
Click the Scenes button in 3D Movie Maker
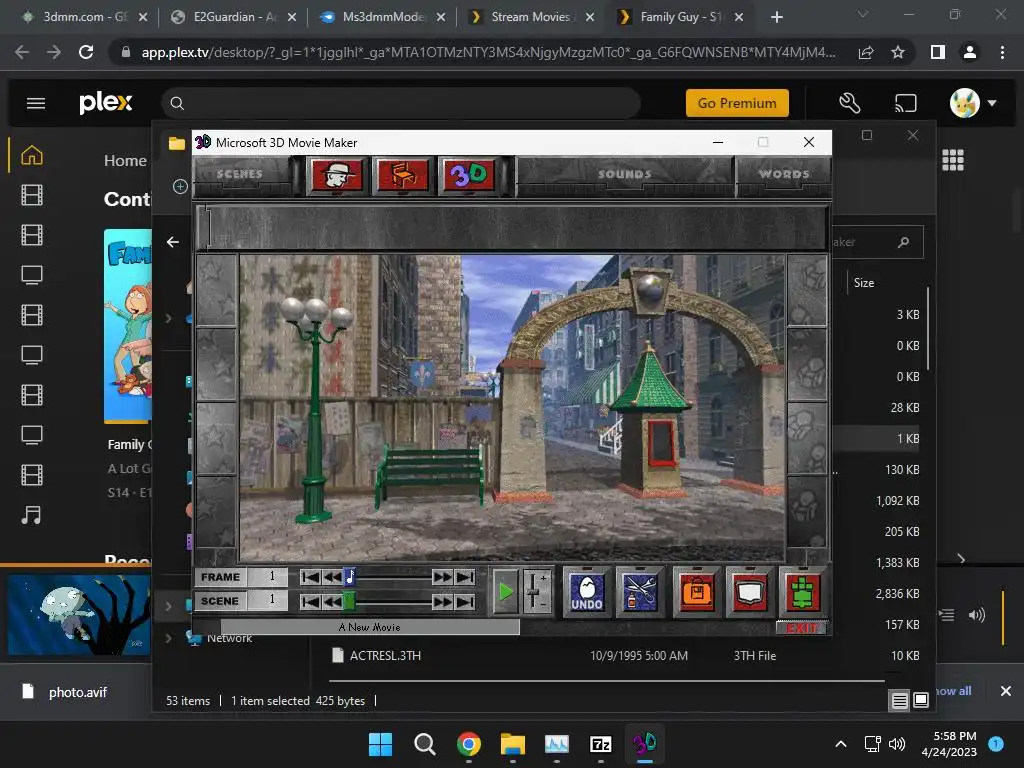[x=240, y=174]
